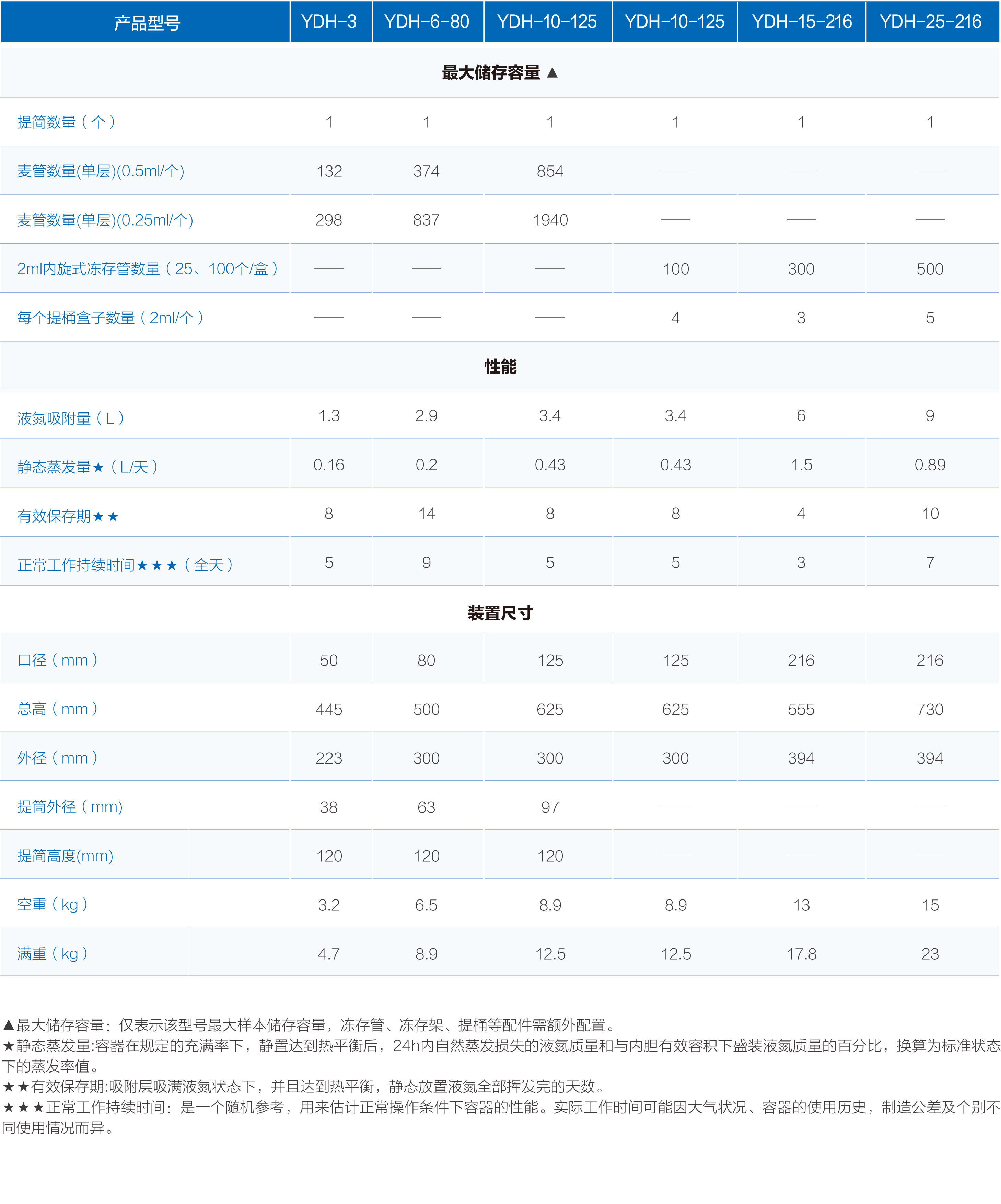Click the value 1.3 in 液氮吸附量 row
The image size is (1001, 1204).
(x=329, y=416)
